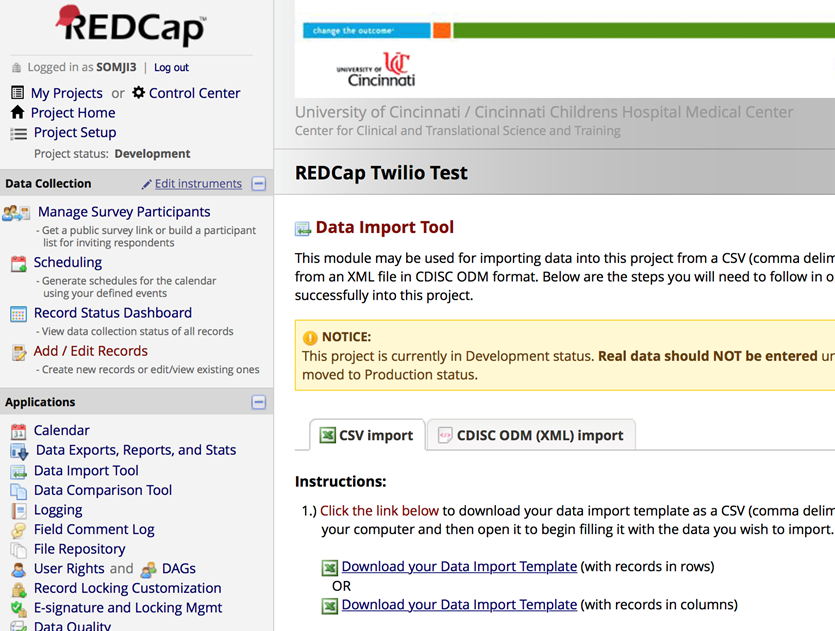Click the Field Comment Log icon

pos(19,530)
